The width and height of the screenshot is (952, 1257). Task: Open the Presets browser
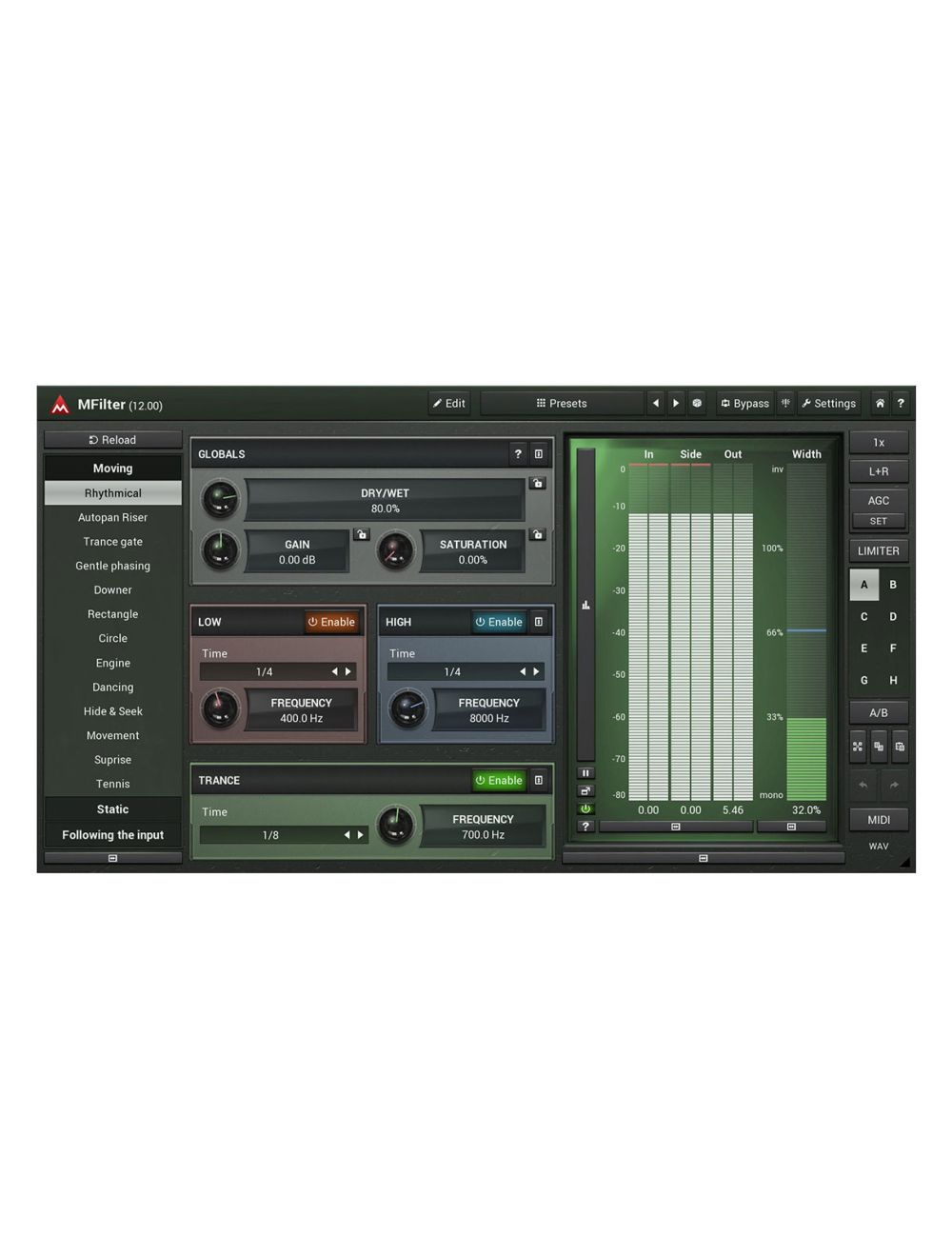[x=563, y=403]
